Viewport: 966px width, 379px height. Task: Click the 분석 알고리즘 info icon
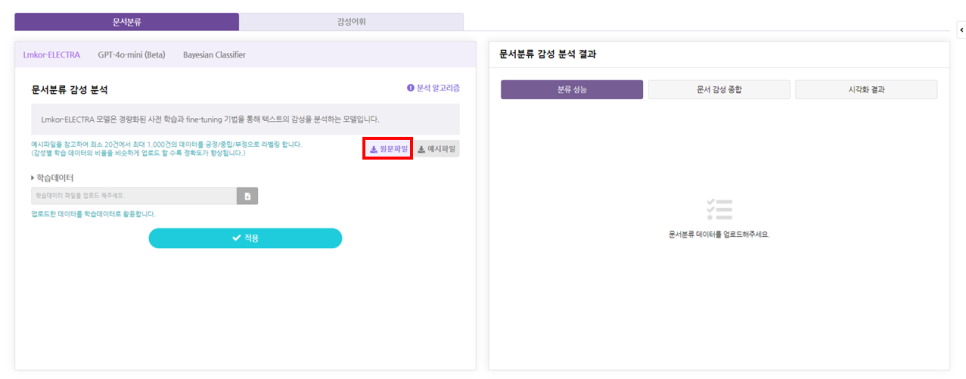[411, 88]
